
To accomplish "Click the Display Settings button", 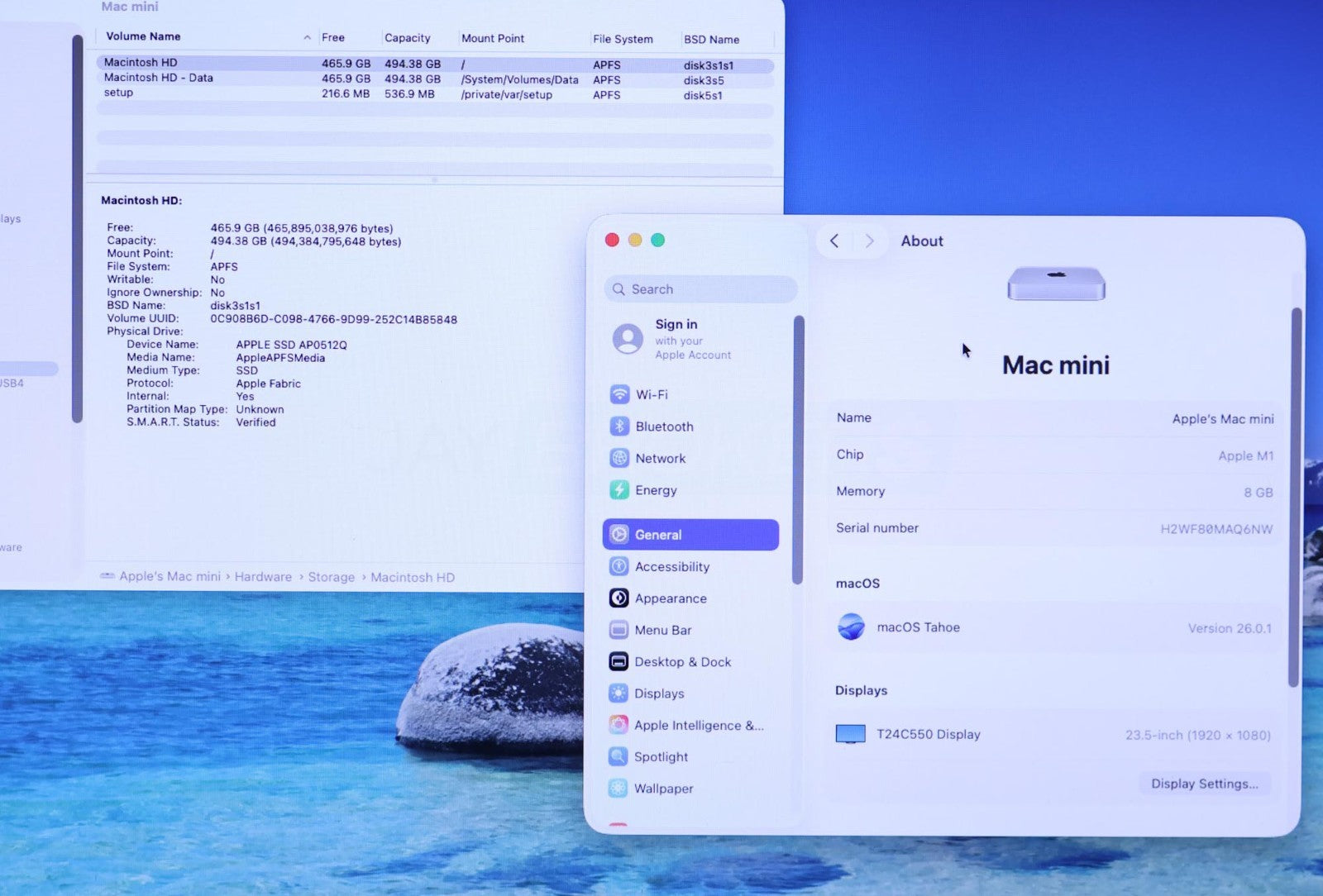I will coord(1204,784).
